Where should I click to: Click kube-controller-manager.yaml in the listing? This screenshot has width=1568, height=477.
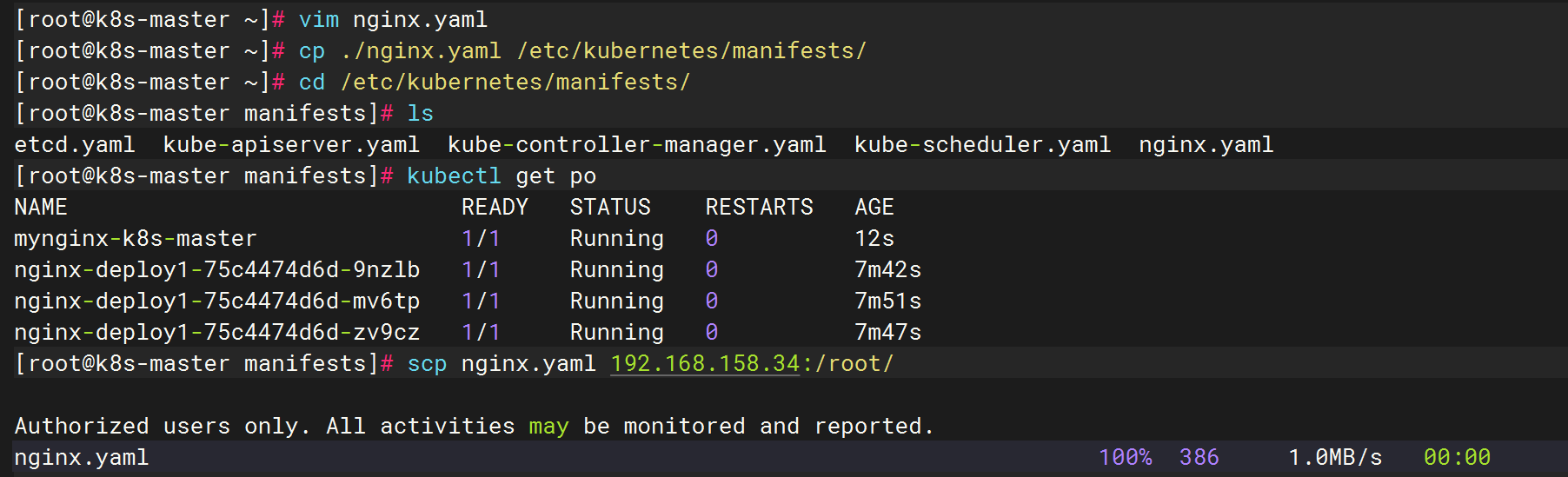637,144
